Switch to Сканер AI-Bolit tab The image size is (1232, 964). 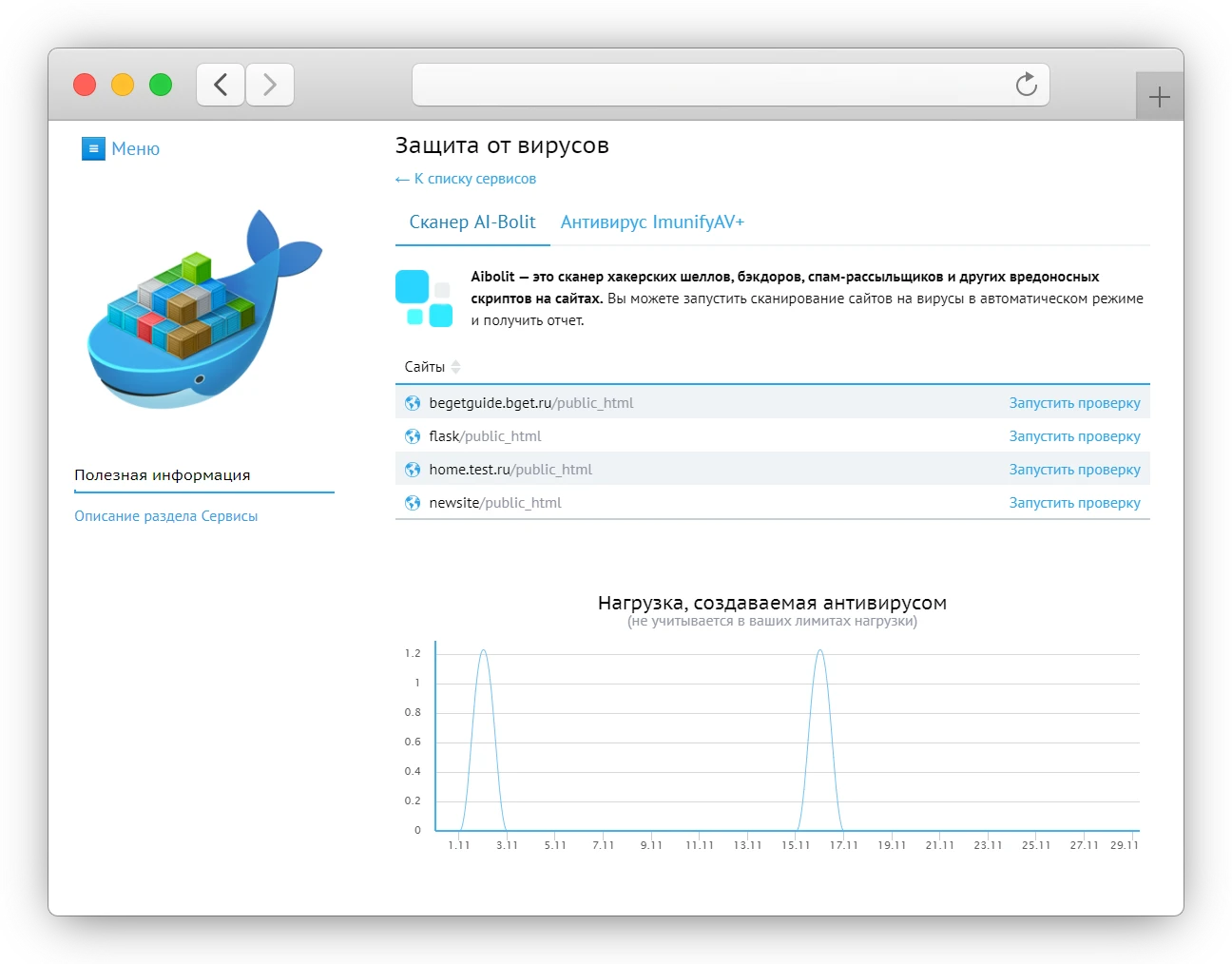[x=472, y=222]
